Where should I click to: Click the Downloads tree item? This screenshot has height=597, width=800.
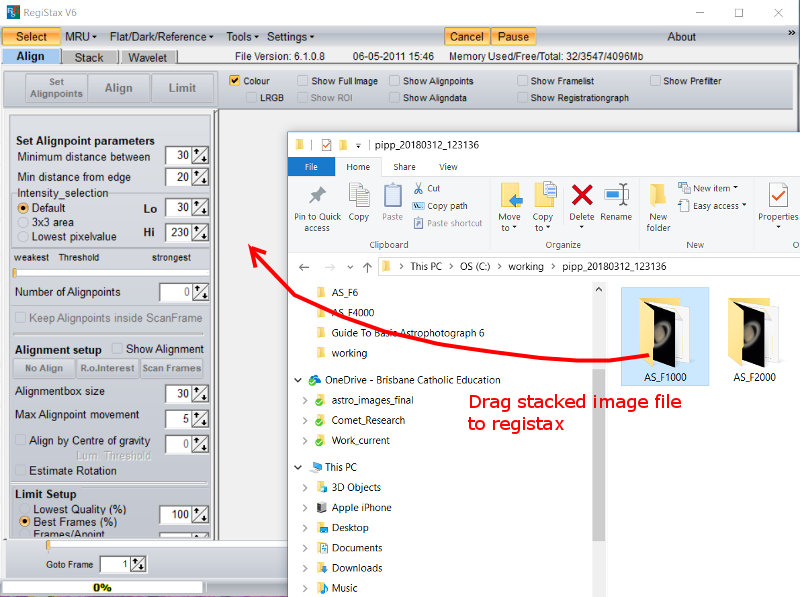357,567
